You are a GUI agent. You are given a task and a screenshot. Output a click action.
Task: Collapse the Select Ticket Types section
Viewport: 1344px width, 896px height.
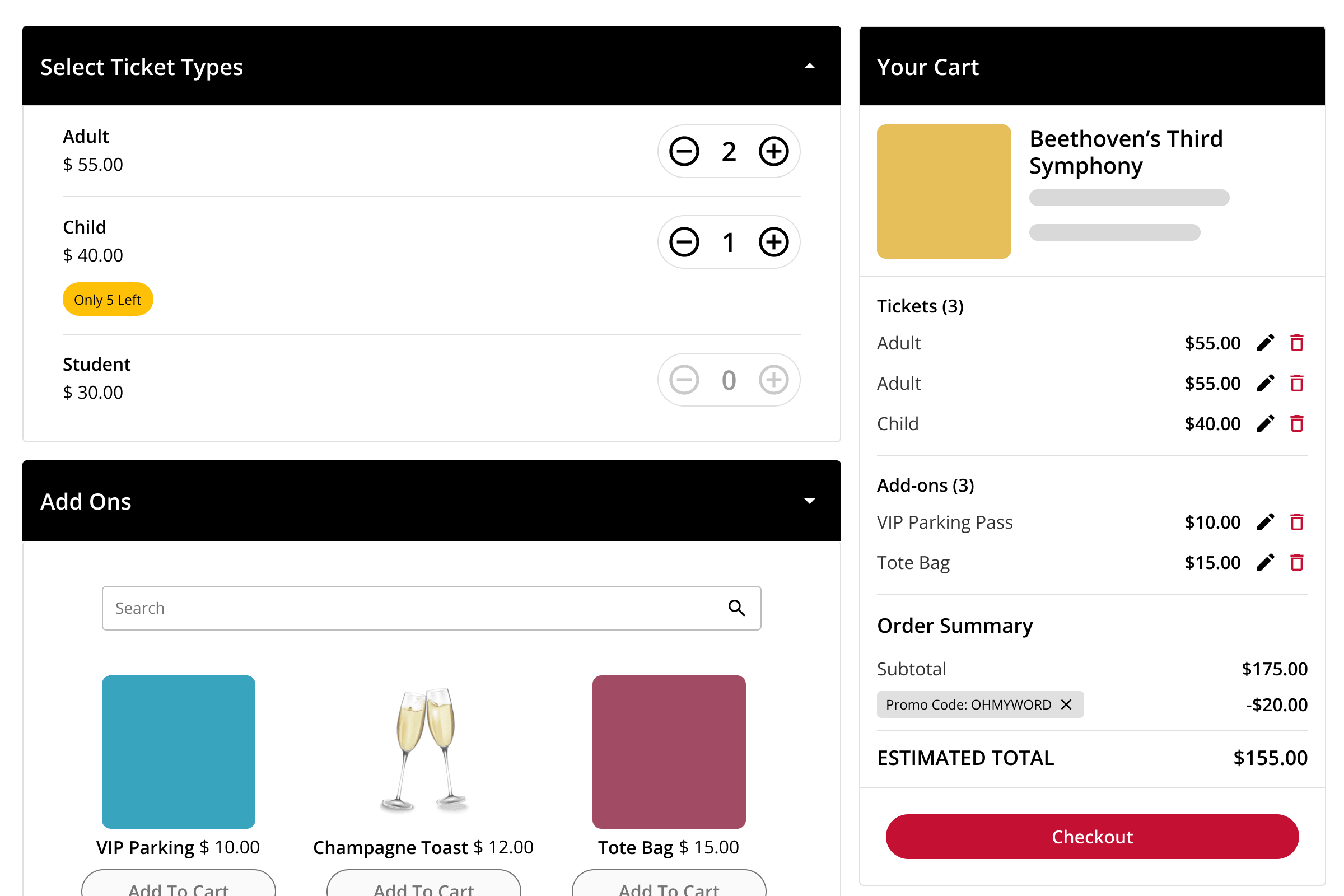tap(810, 66)
